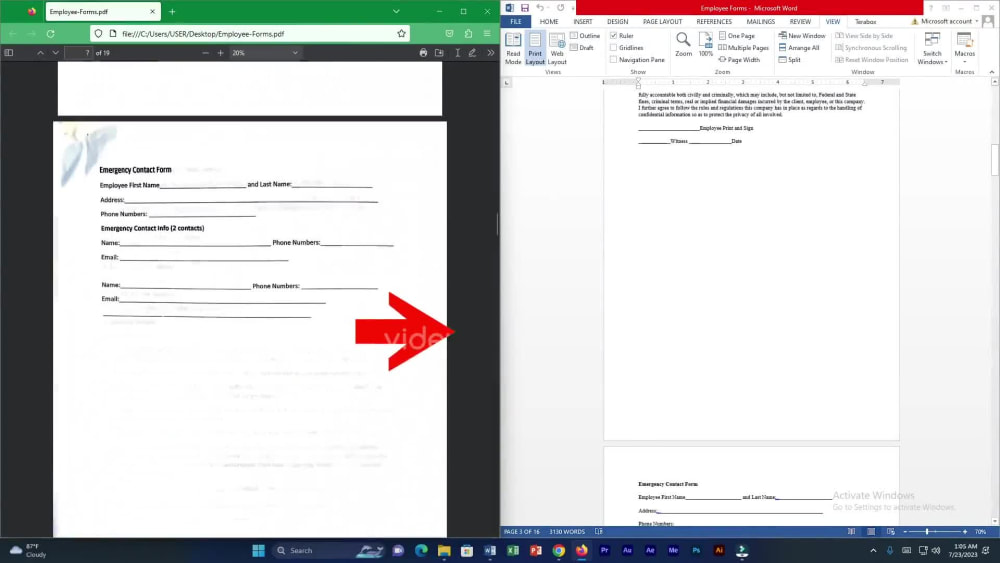Switch to Read Mode in Word

tap(513, 48)
